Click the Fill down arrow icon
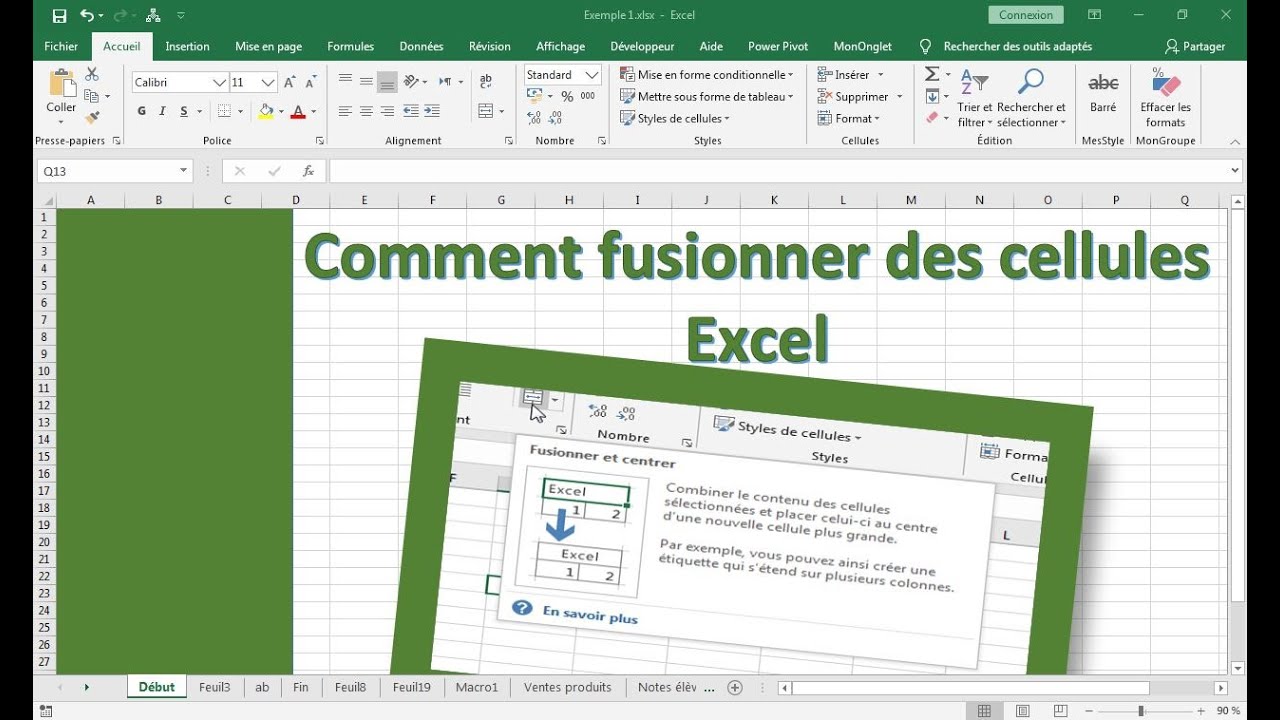This screenshot has height=720, width=1280. click(x=932, y=97)
